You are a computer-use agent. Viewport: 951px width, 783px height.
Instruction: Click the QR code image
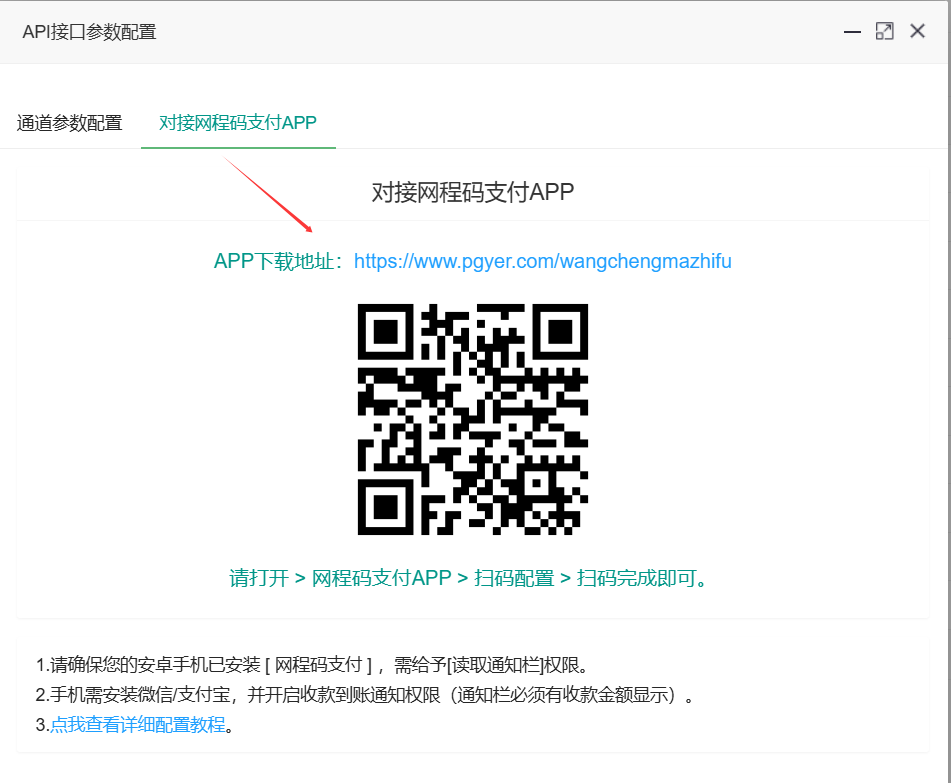point(472,419)
